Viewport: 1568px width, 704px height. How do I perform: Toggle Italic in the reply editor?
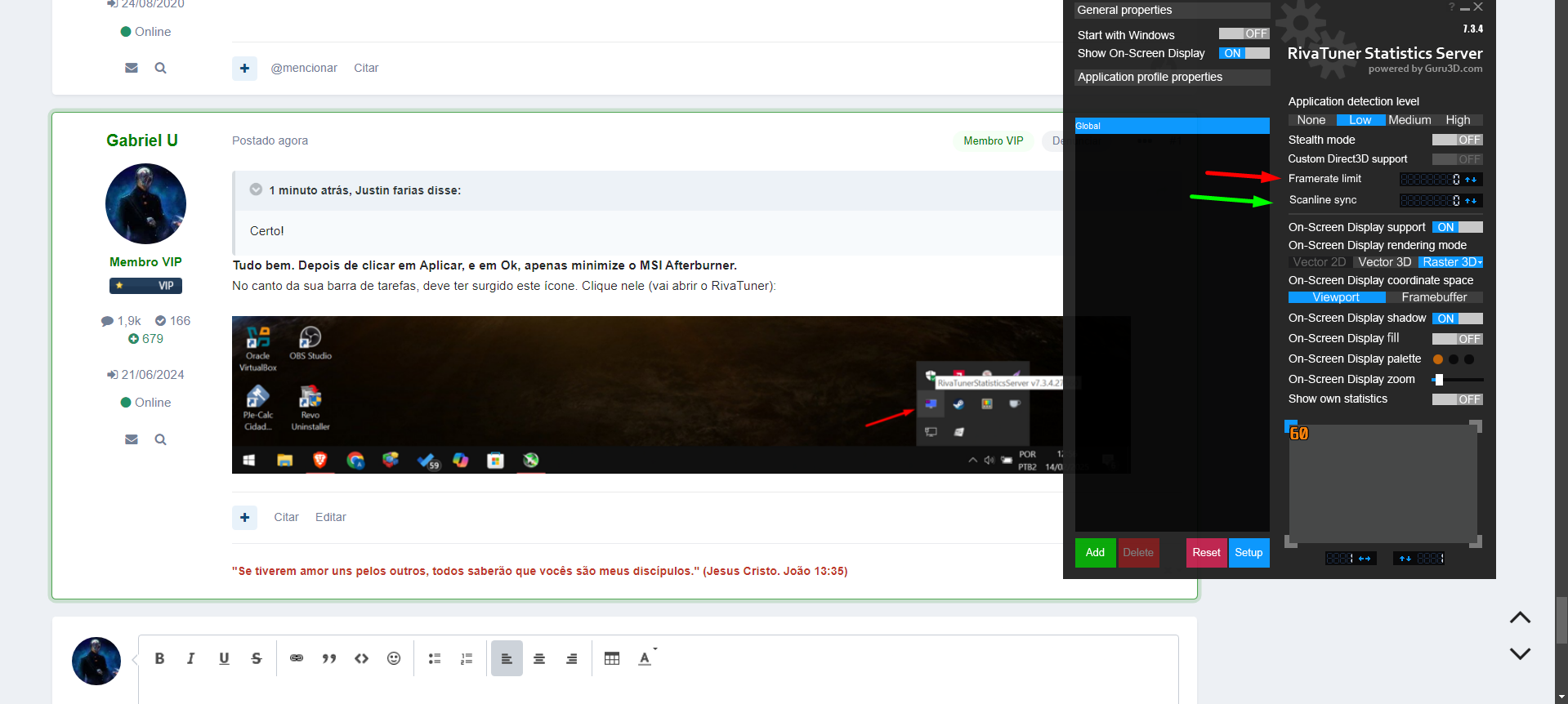(x=191, y=658)
